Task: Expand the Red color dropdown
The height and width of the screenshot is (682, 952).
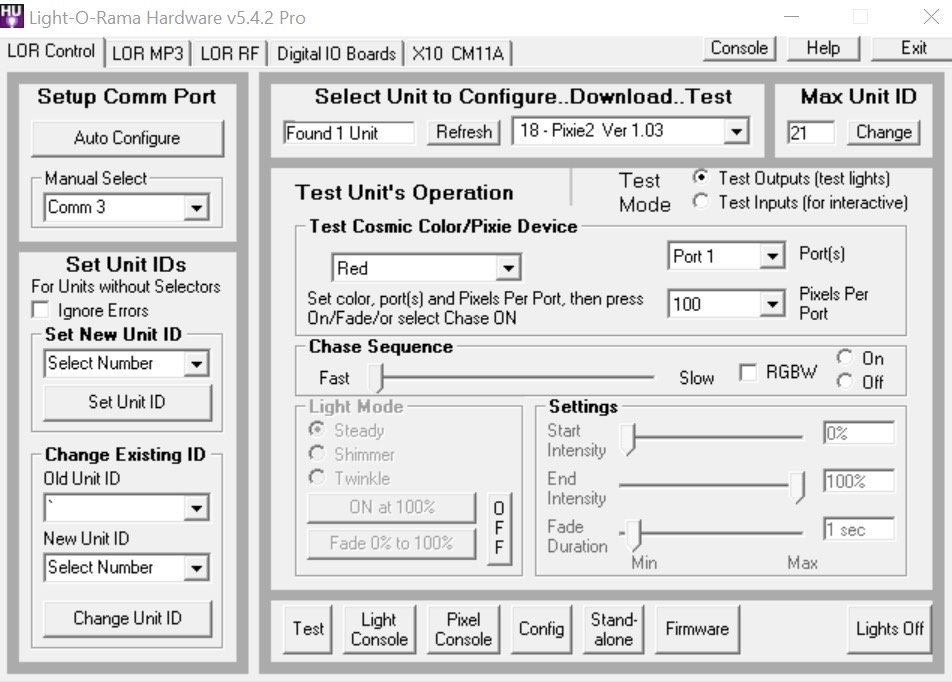Action: 509,268
